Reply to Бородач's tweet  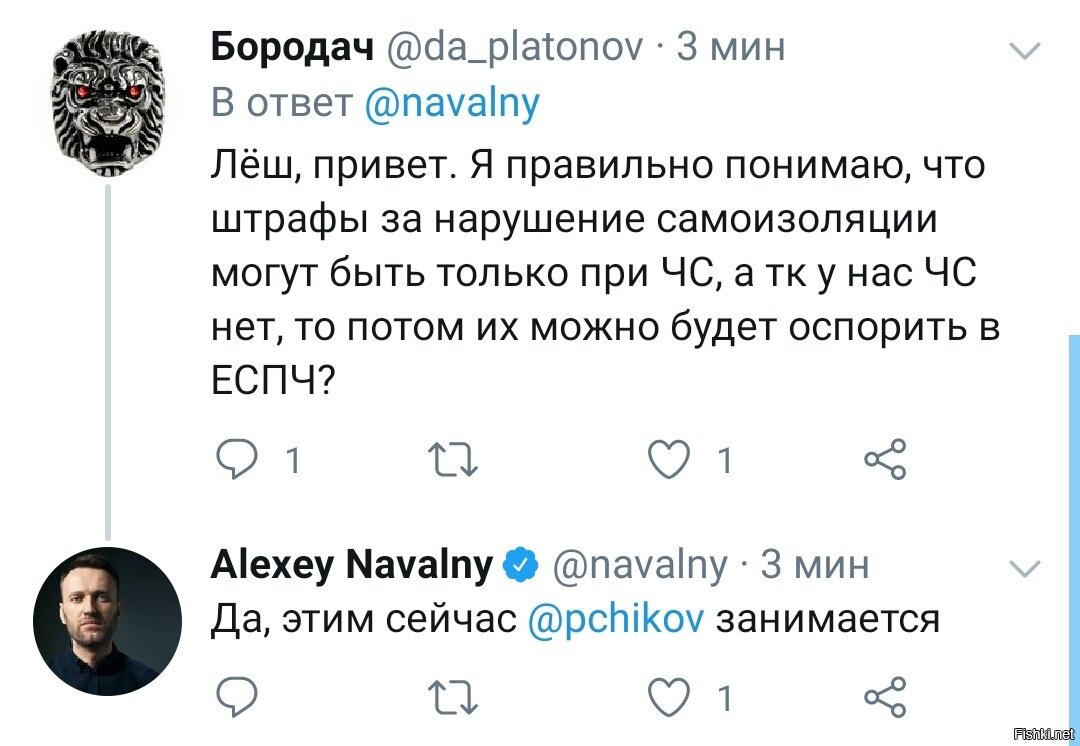coord(236,459)
